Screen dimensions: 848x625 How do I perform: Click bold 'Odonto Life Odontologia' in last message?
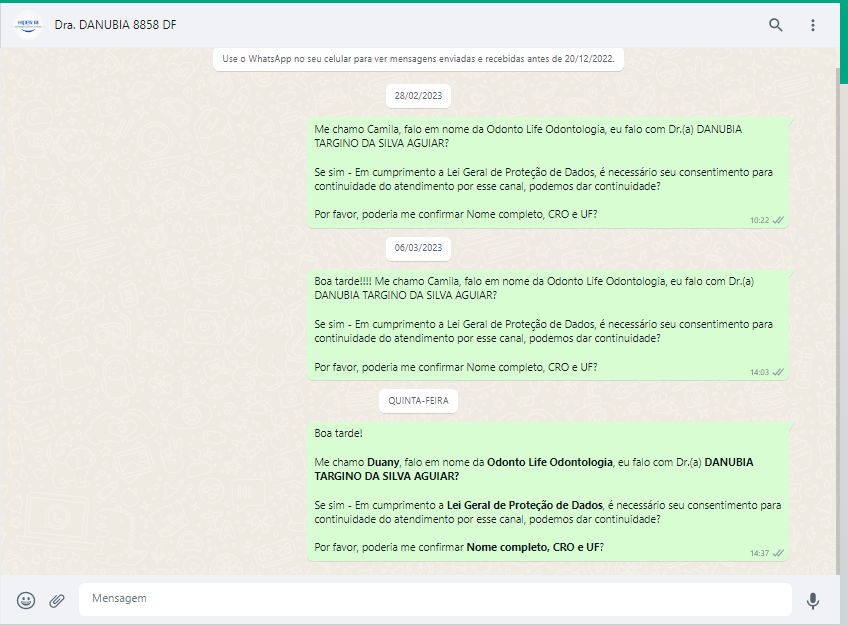tap(549, 462)
